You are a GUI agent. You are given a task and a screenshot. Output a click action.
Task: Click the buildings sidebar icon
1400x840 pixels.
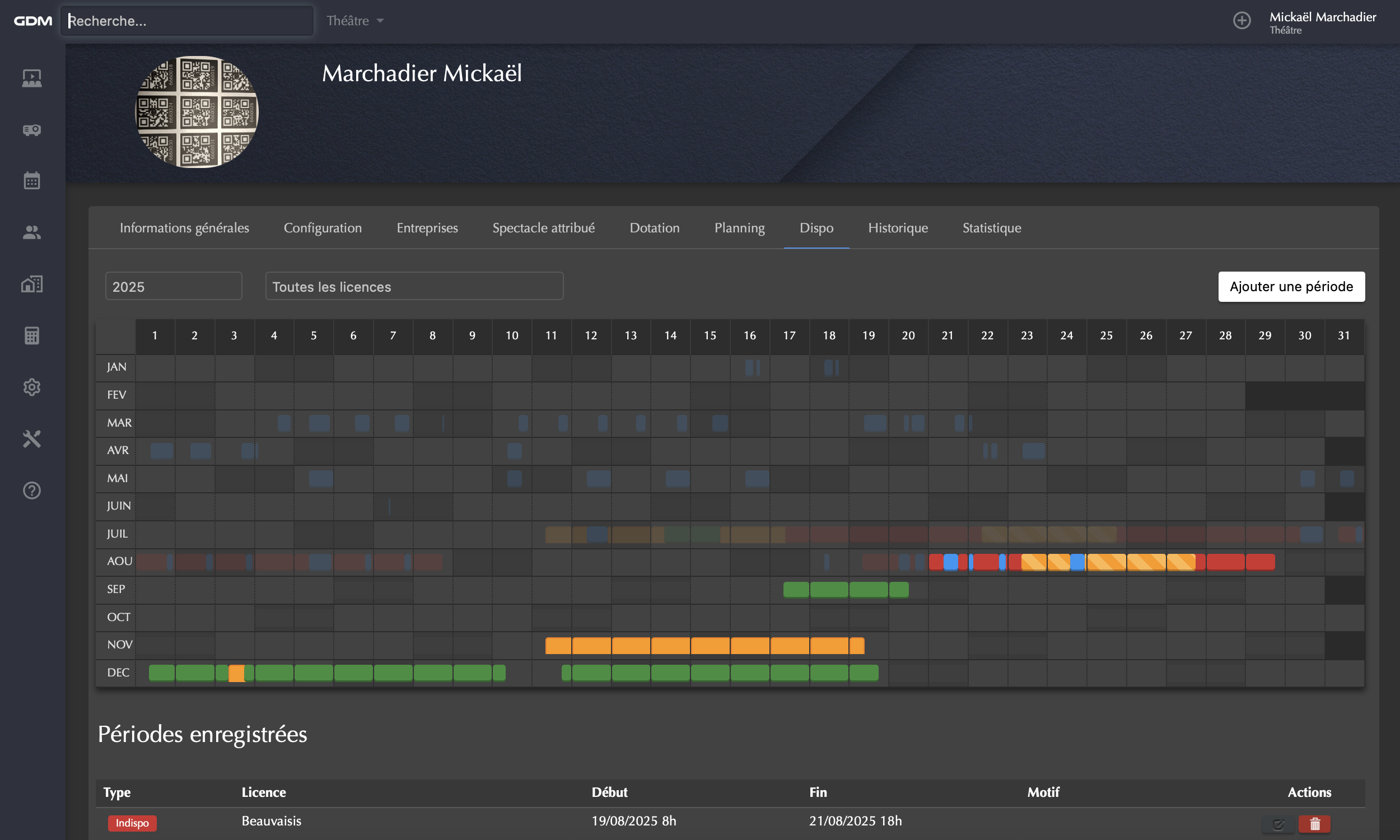32,284
